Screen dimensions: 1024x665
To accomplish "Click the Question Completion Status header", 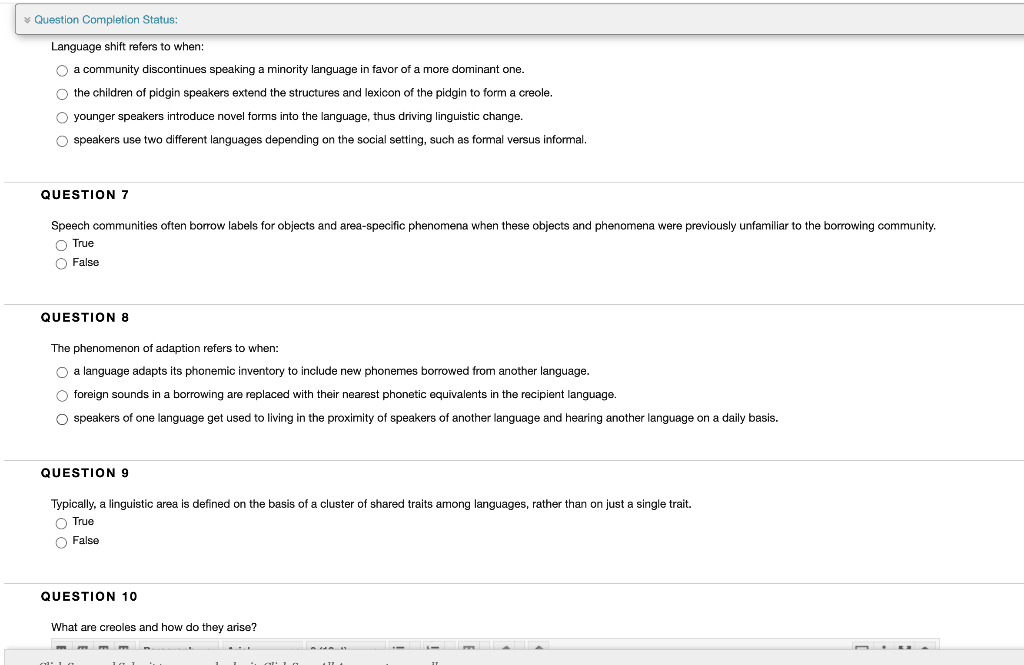I will click(x=107, y=19).
